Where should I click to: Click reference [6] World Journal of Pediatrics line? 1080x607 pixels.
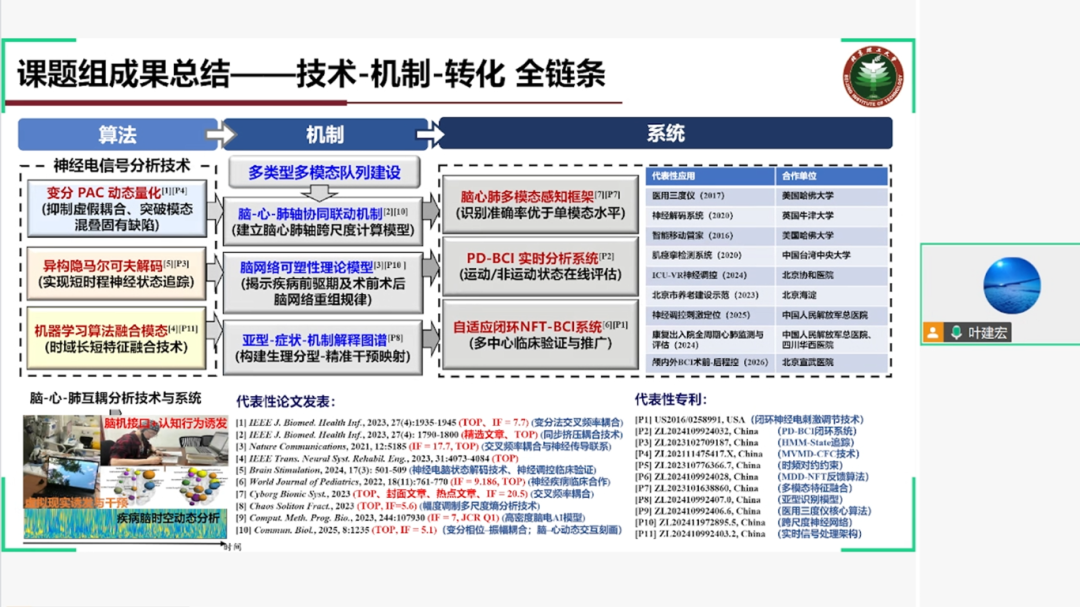(423, 482)
